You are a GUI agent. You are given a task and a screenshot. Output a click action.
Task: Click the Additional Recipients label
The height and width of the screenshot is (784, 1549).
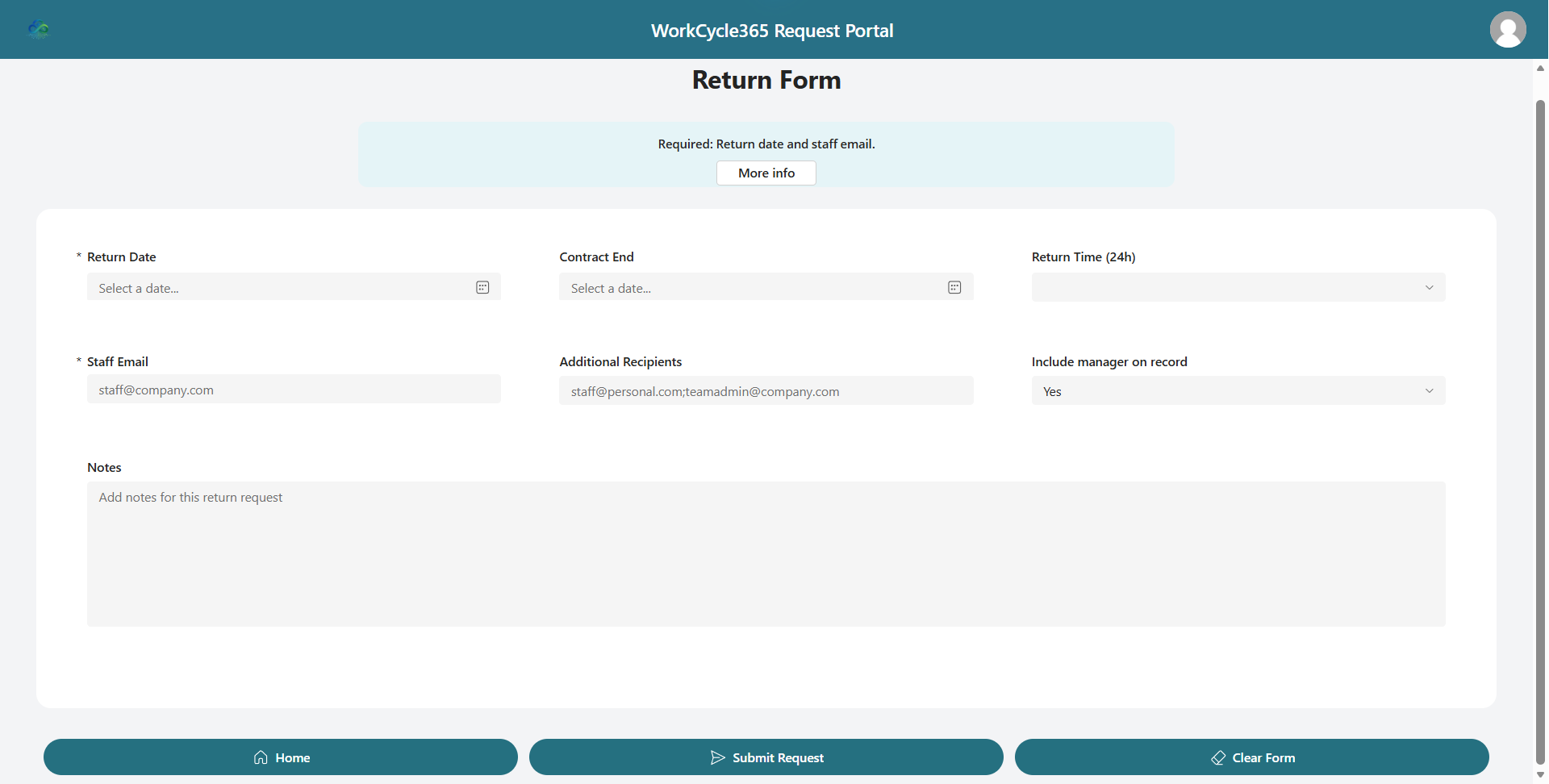(x=620, y=361)
